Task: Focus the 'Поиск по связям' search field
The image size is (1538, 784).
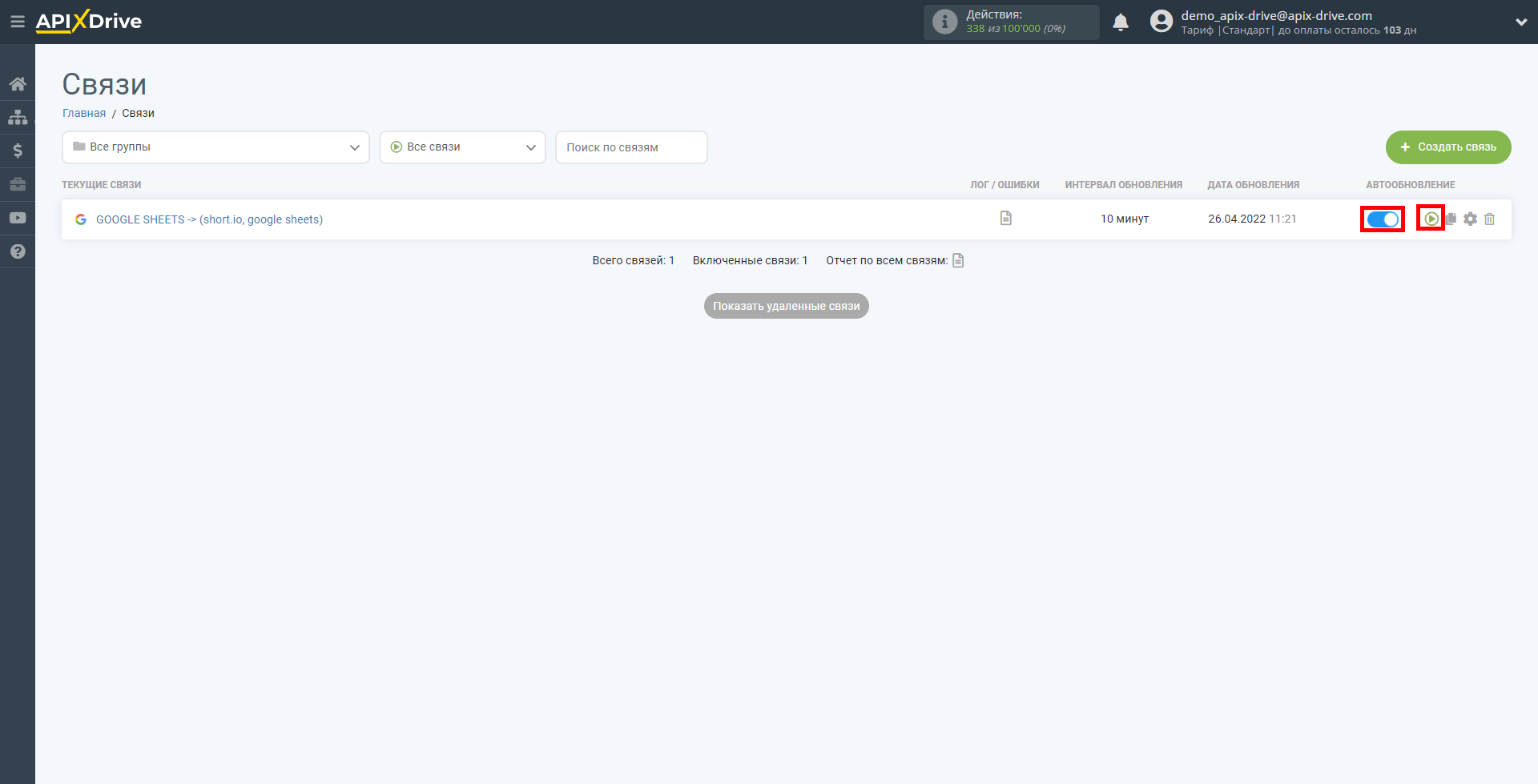Action: click(631, 147)
